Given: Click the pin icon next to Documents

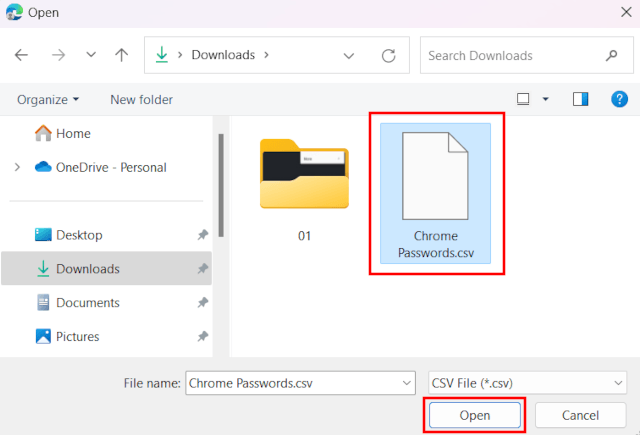Looking at the screenshot, I should (203, 303).
